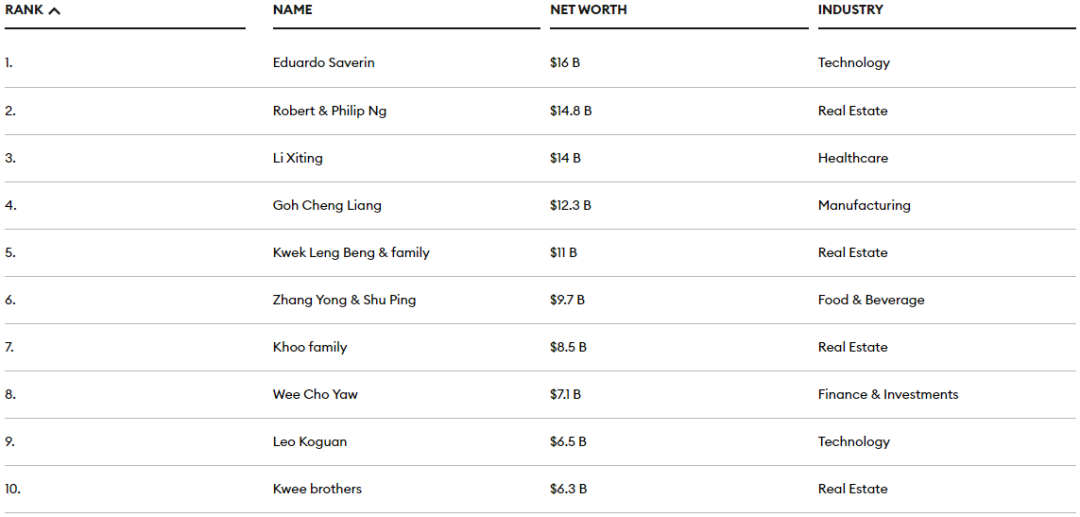Viewport: 1080px width, 517px height.
Task: Select the Khoo family entry
Action: pyautogui.click(x=309, y=347)
